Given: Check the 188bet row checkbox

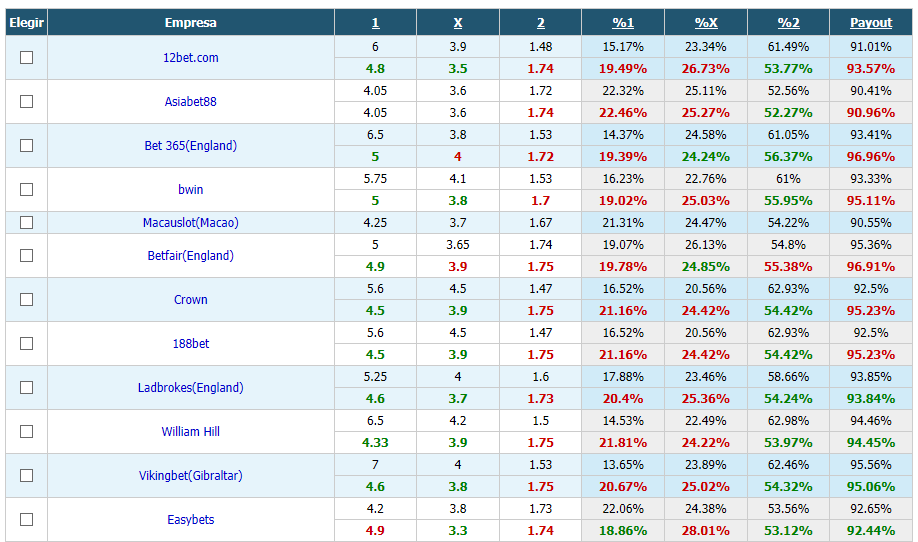Looking at the screenshot, I should click(26, 344).
